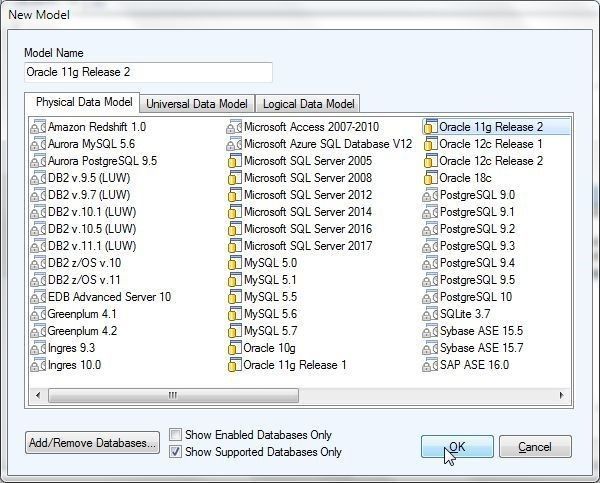The width and height of the screenshot is (600, 483).
Task: Click the Microsoft Access 2007-2010 icon
Action: (x=234, y=127)
